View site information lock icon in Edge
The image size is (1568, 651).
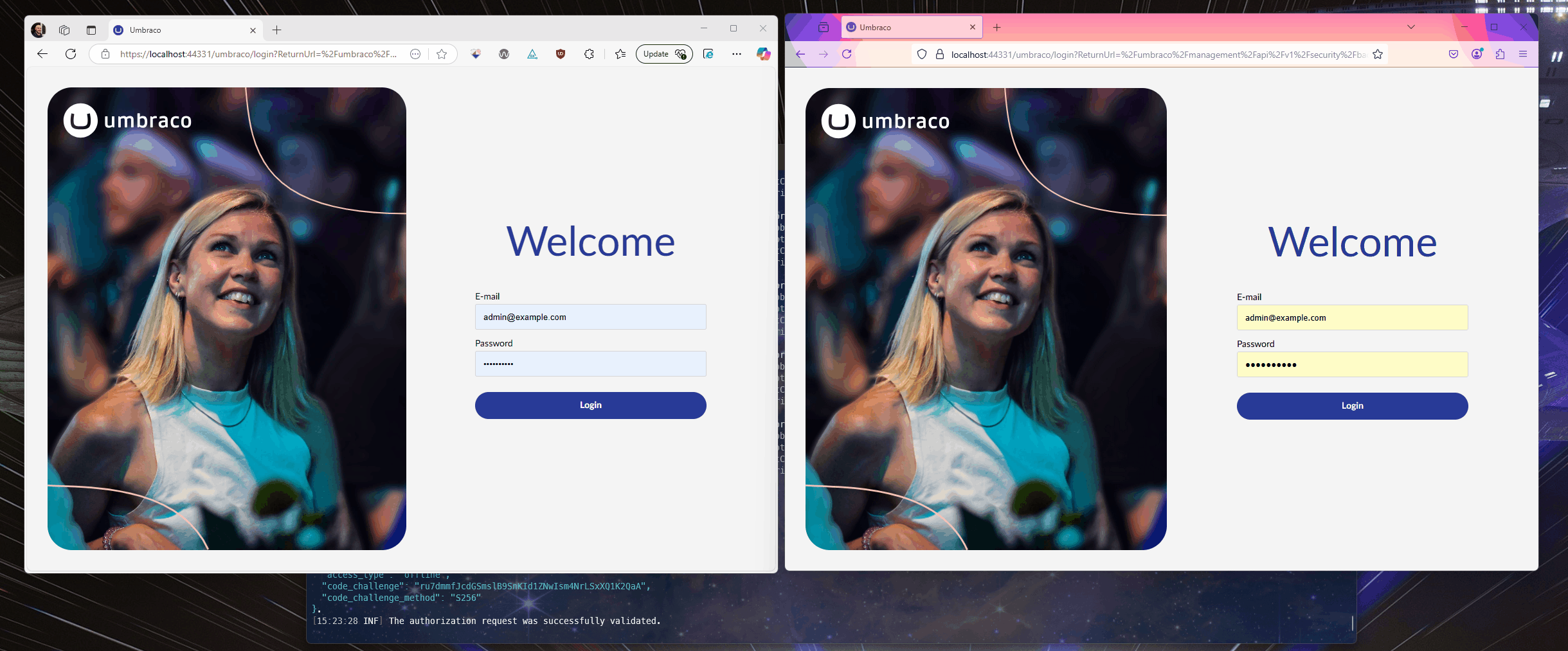(x=105, y=54)
